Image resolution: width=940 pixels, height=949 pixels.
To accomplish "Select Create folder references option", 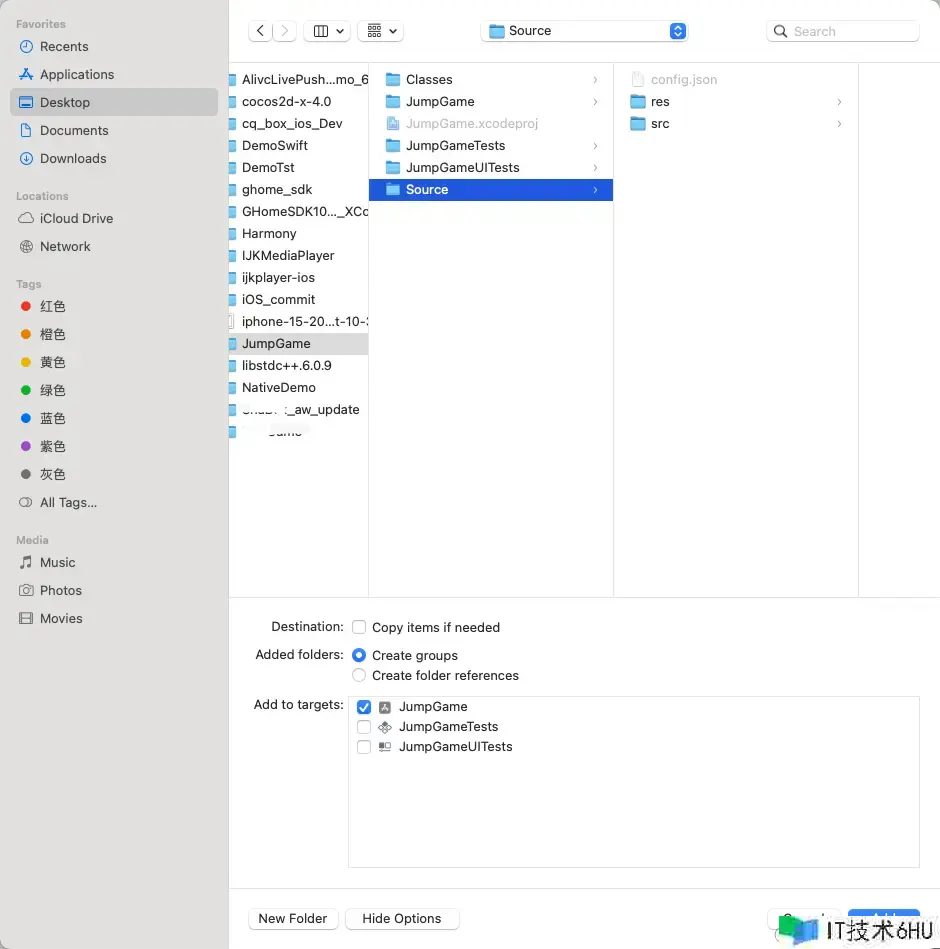I will coord(359,675).
